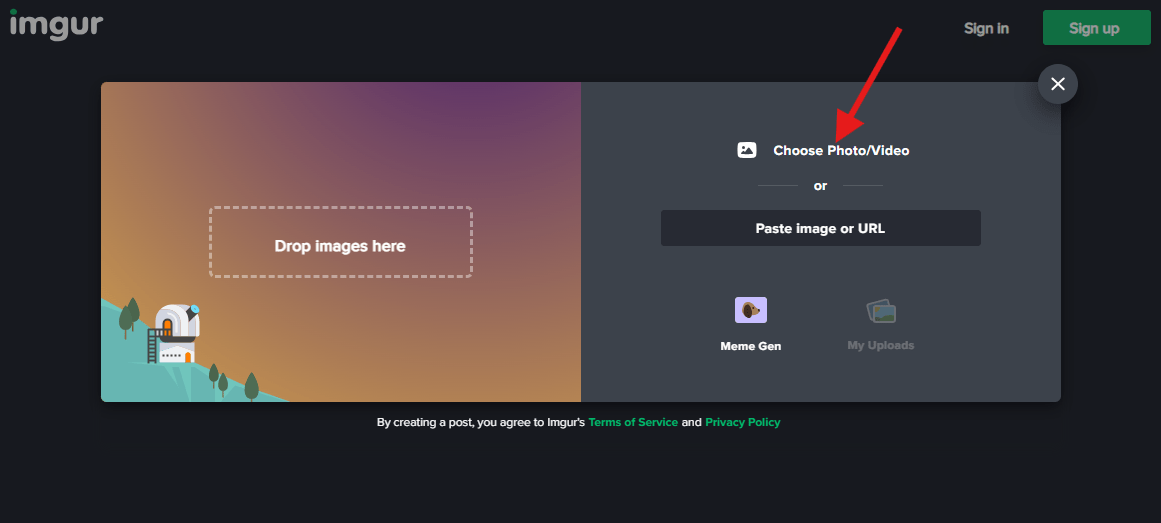Screen dimensions: 1161x523
Task: Click the small trees beside the observatory
Action: point(128,316)
